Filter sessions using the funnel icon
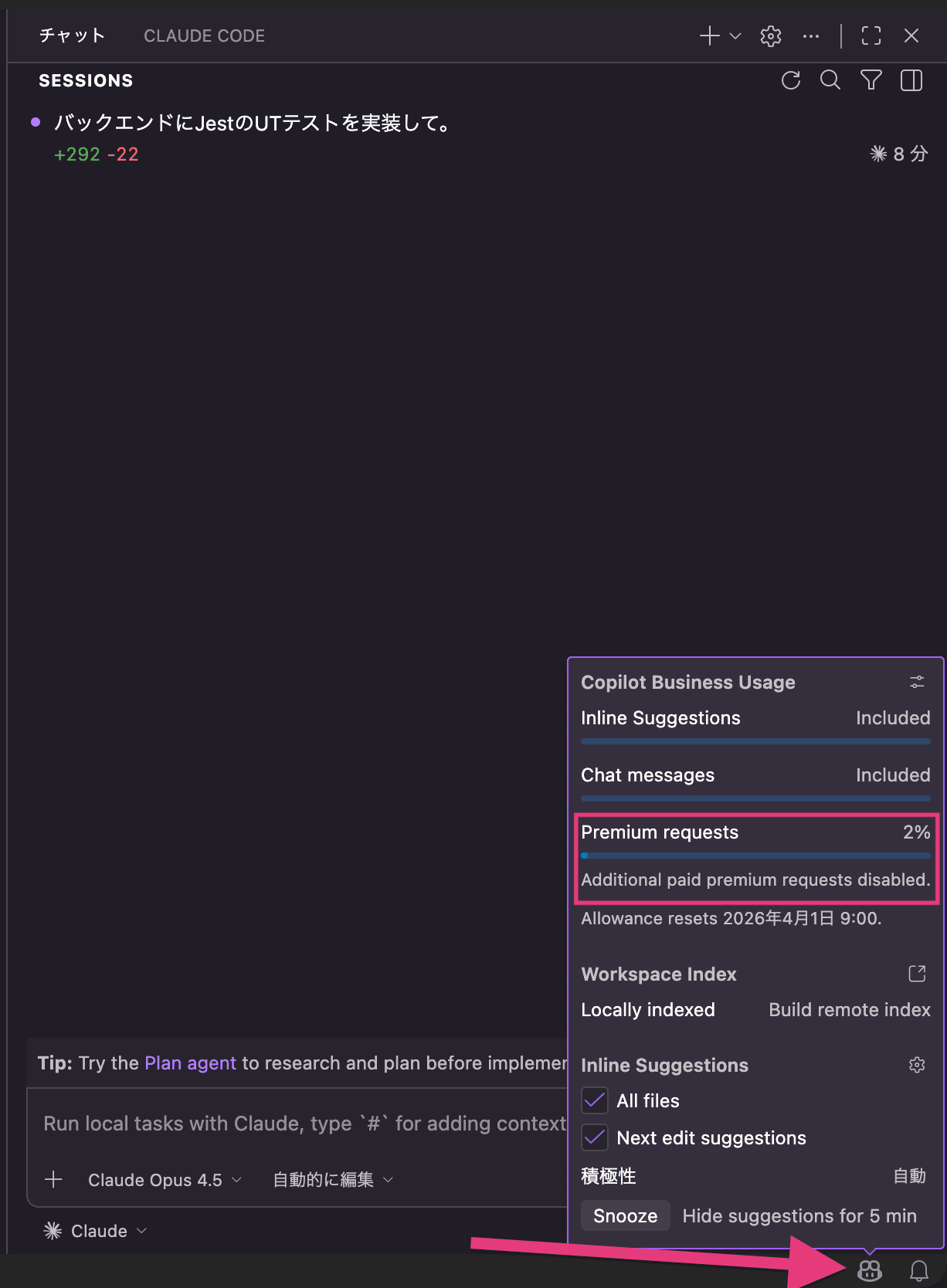This screenshot has width=947, height=1288. [871, 80]
